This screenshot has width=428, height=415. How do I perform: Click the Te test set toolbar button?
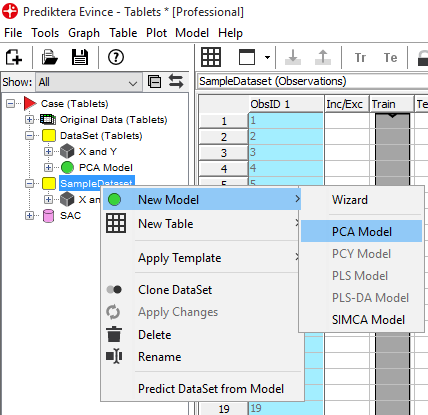point(390,58)
